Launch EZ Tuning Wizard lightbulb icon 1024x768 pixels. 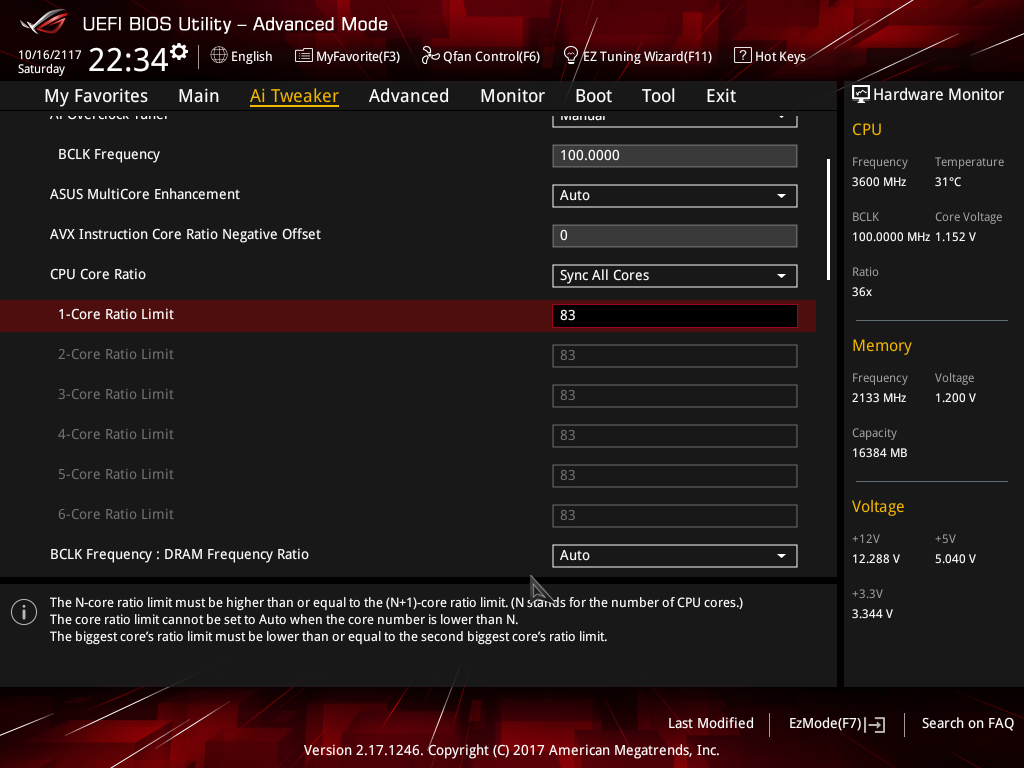coord(571,56)
